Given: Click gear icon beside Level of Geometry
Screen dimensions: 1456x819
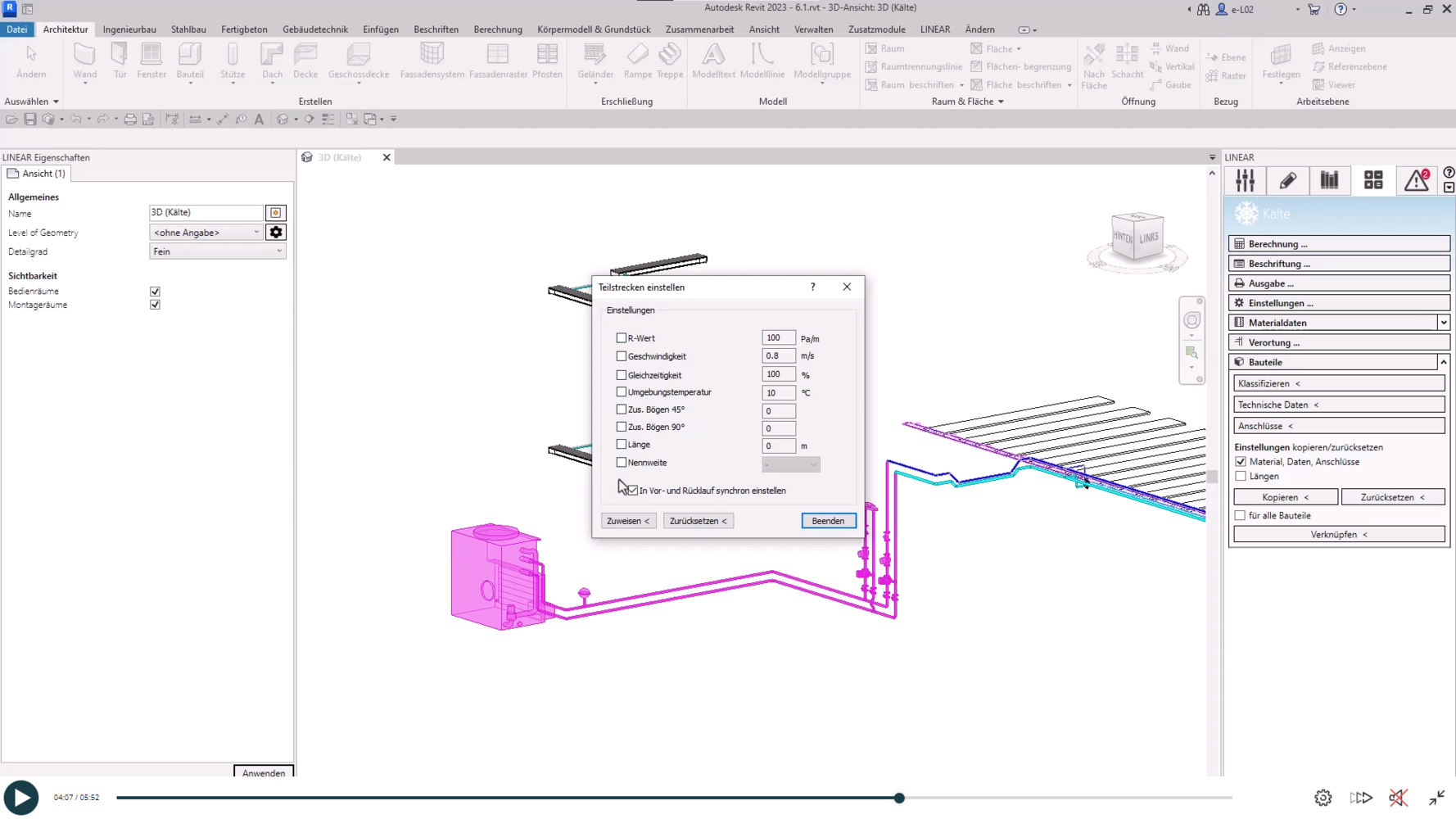Looking at the screenshot, I should coord(276,233).
